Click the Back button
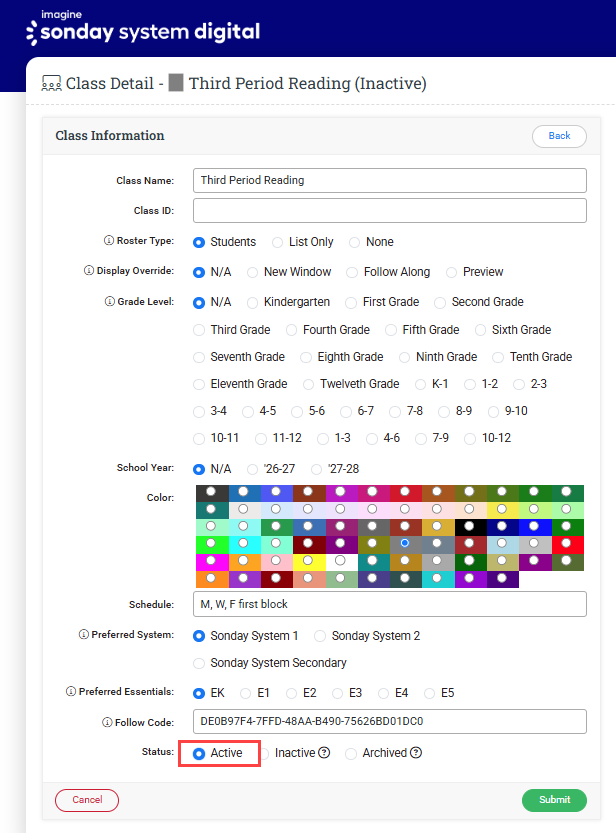616x833 pixels. 559,136
